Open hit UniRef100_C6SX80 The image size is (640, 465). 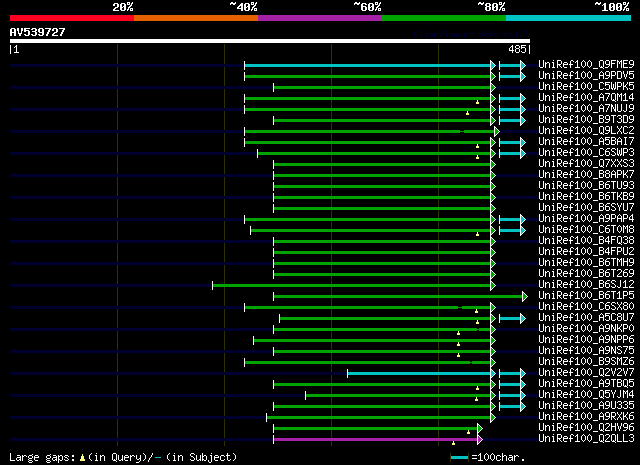click(x=586, y=307)
